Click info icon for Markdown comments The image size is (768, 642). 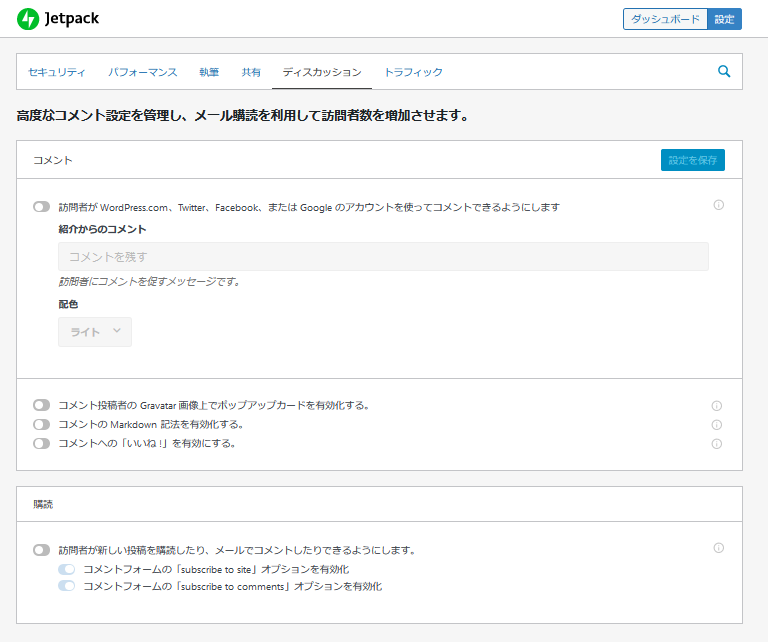(717, 425)
